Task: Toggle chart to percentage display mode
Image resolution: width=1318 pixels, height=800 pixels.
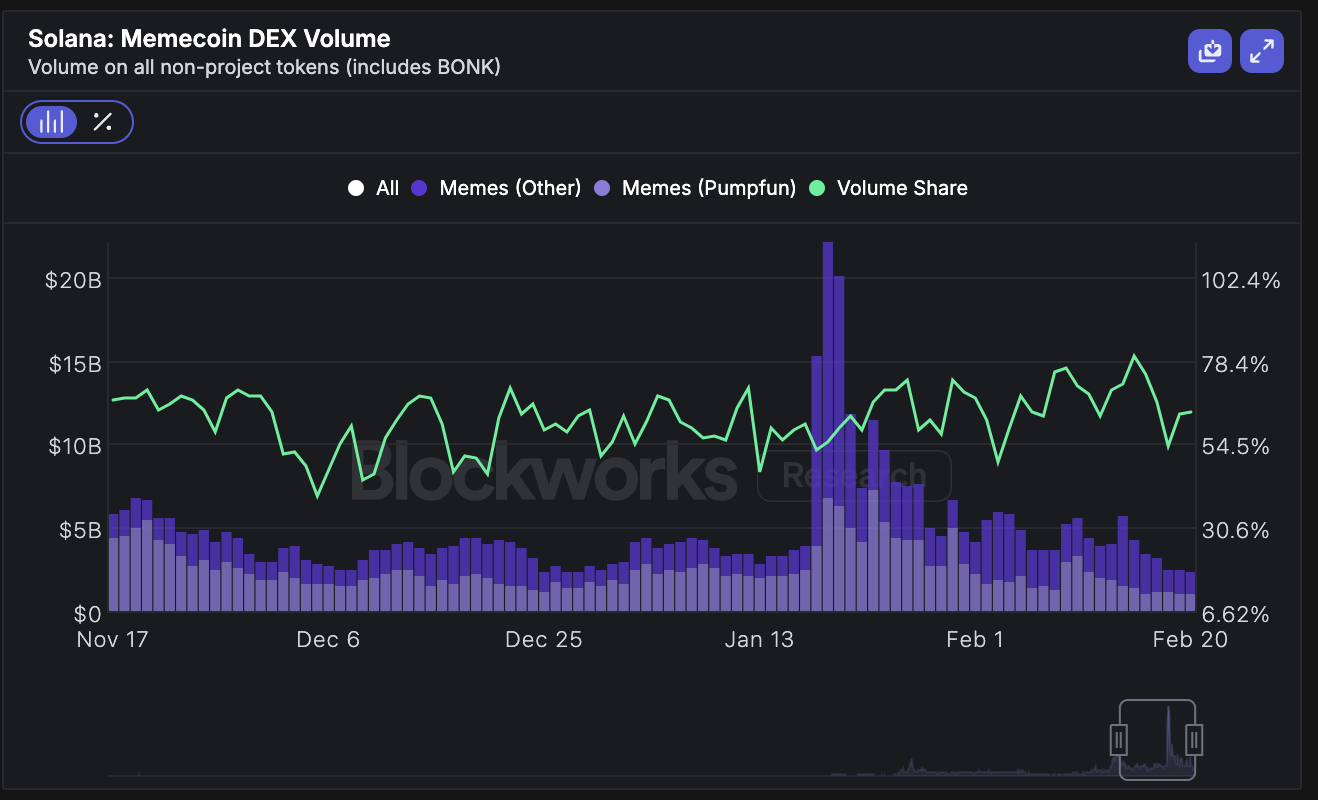Action: click(x=103, y=121)
